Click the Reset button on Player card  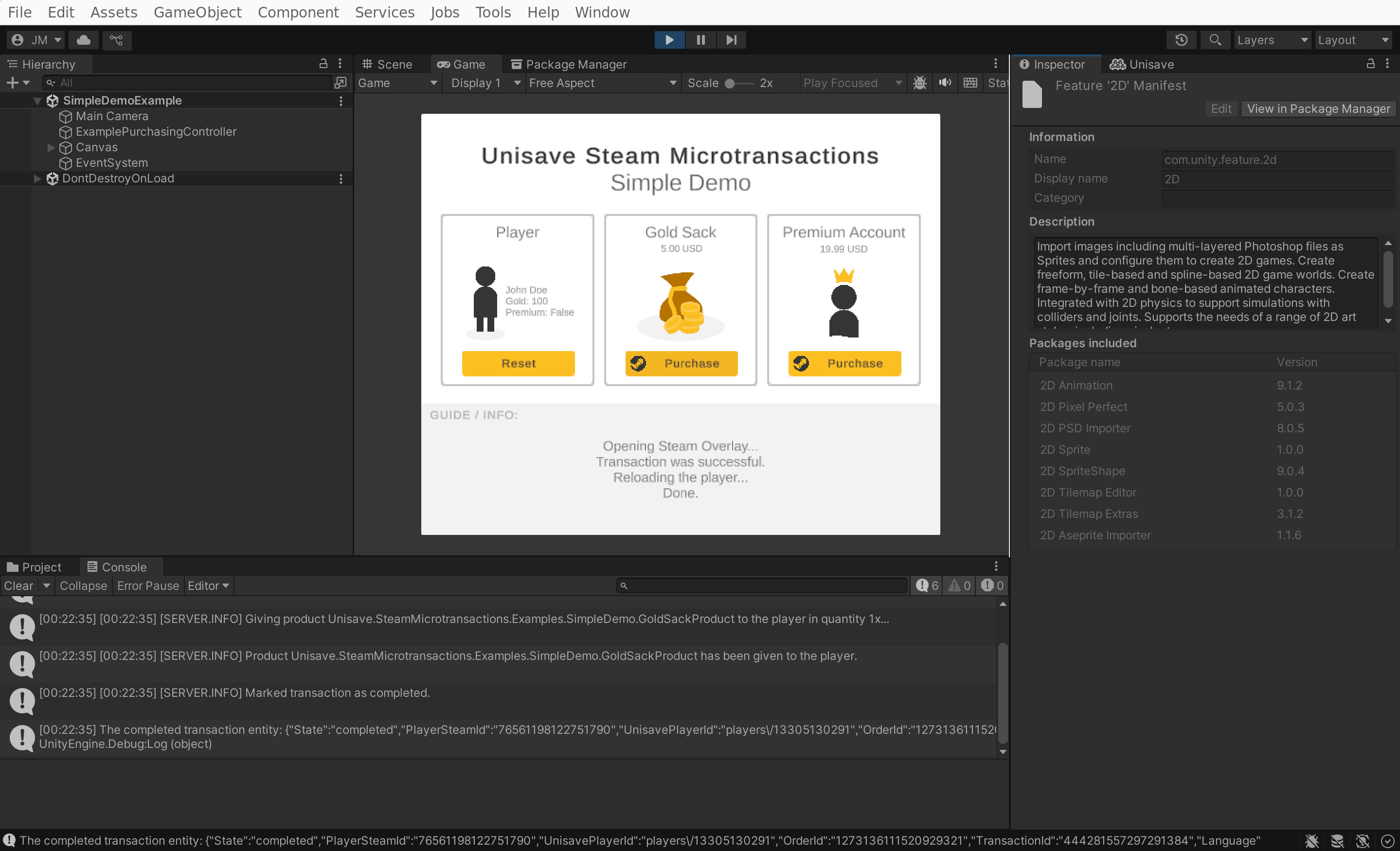pyautogui.click(x=518, y=364)
